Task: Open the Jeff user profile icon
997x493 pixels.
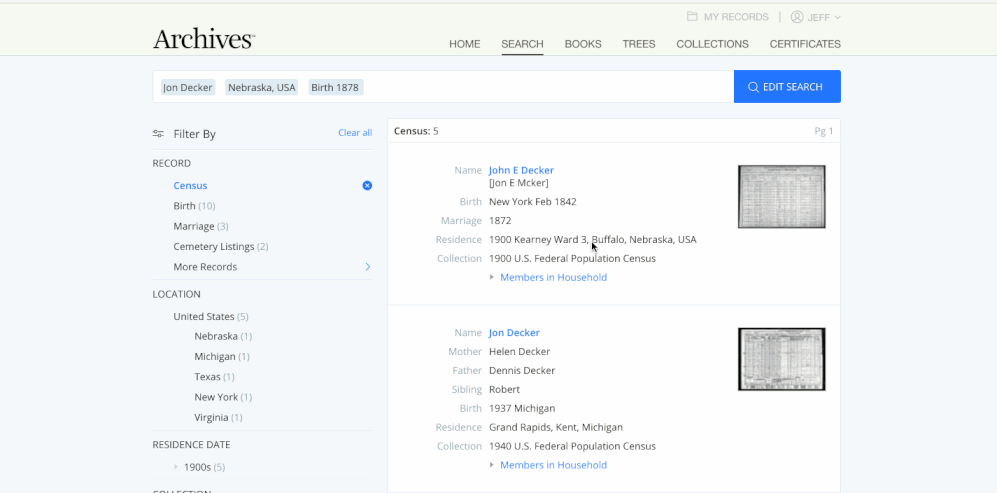Action: coord(797,17)
